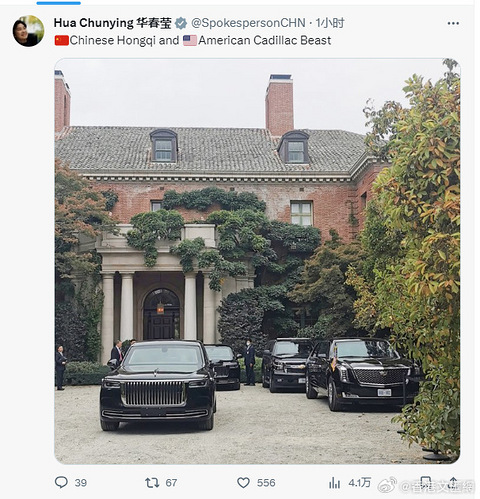Open the @SpokespersonCHN handle link
The image size is (480, 499).
pos(248,23)
